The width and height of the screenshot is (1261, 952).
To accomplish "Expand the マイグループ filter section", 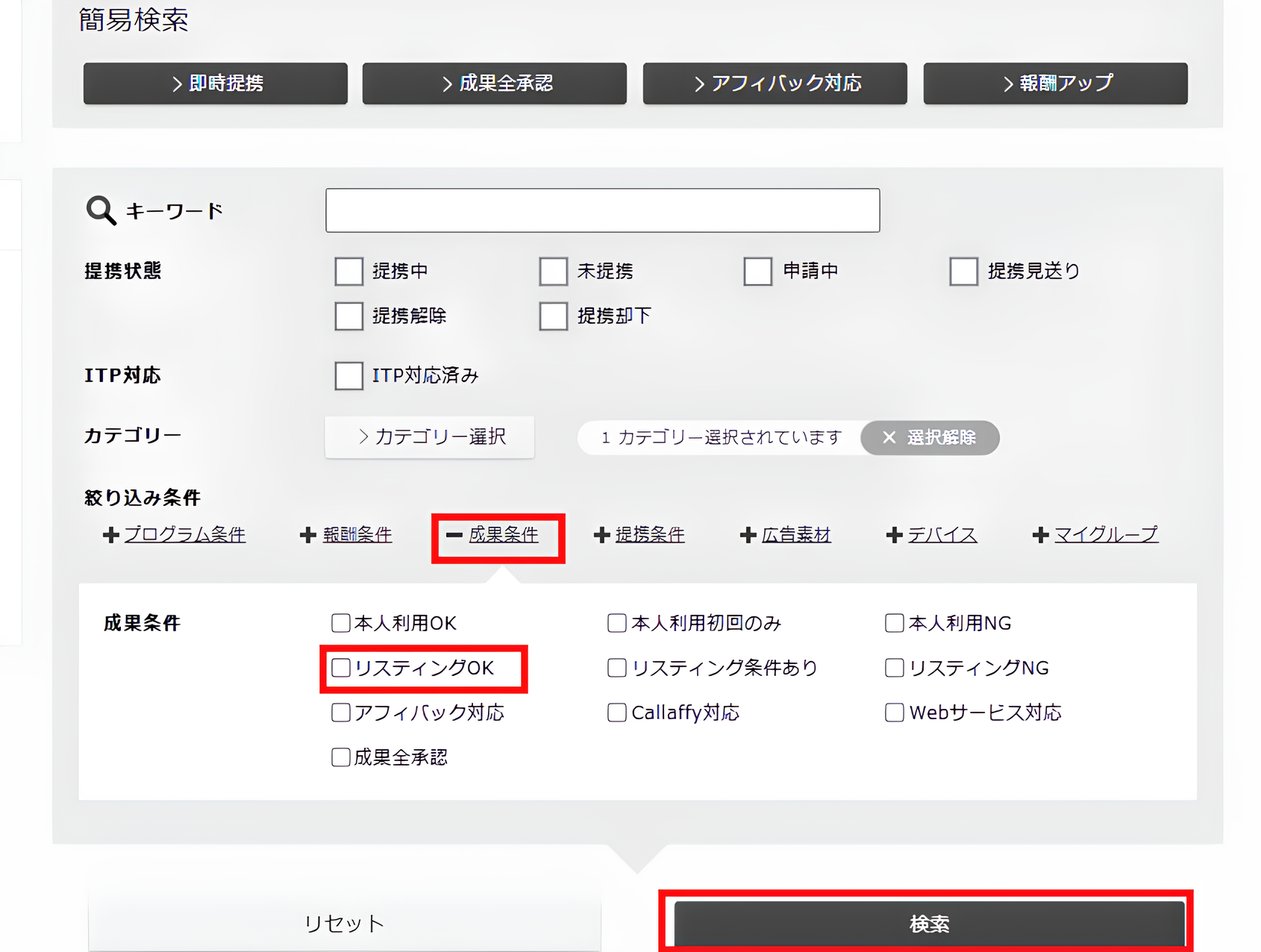I will click(x=1106, y=534).
